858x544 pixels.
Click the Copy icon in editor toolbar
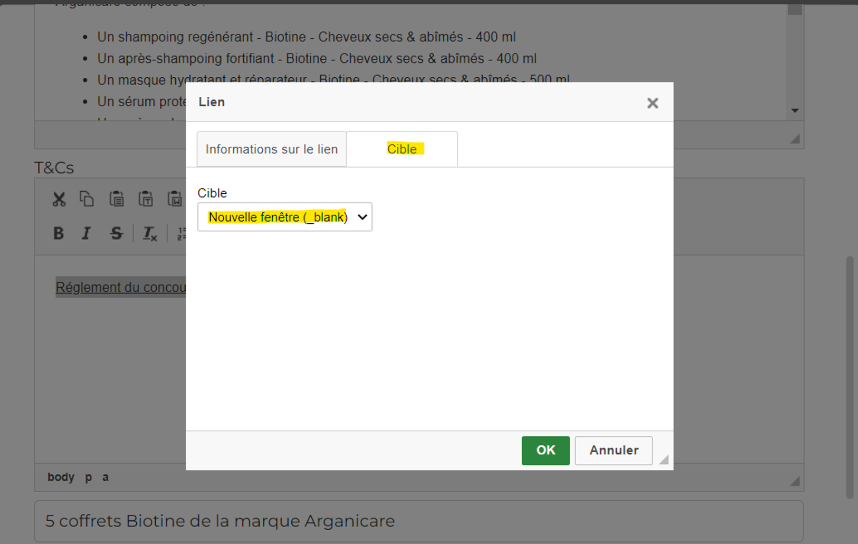point(87,199)
